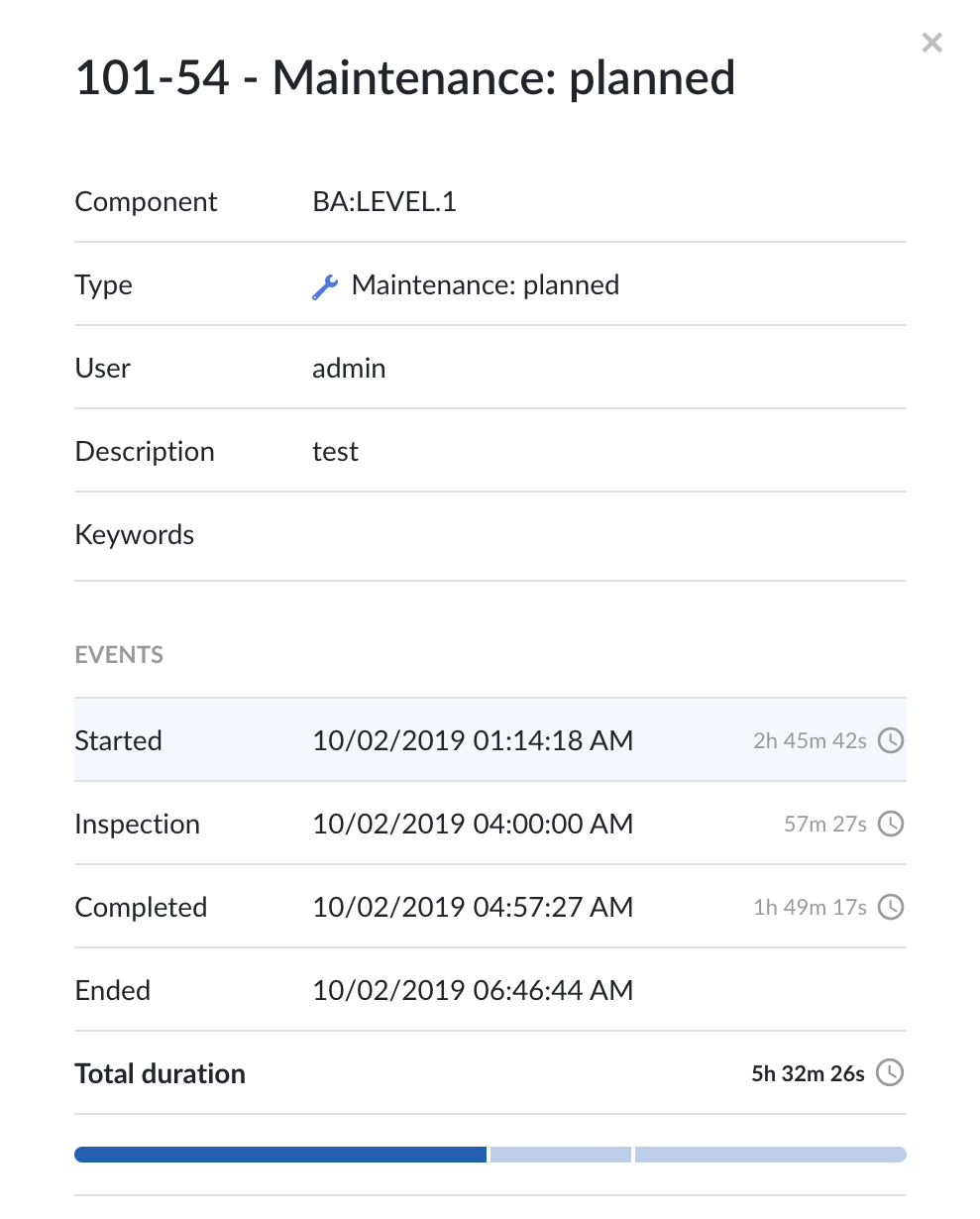Click the Maintenance: planned type text
The width and height of the screenshot is (980, 1219).
pos(486,285)
